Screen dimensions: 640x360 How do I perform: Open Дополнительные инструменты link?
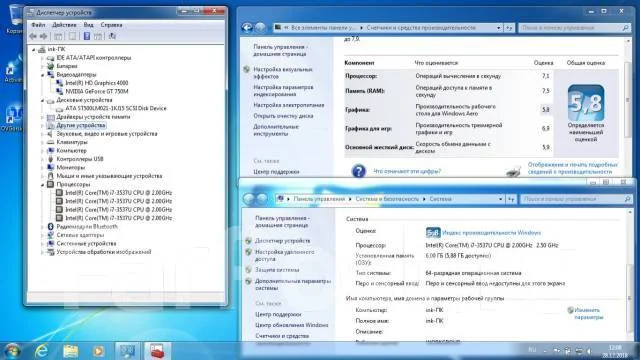click(x=276, y=130)
